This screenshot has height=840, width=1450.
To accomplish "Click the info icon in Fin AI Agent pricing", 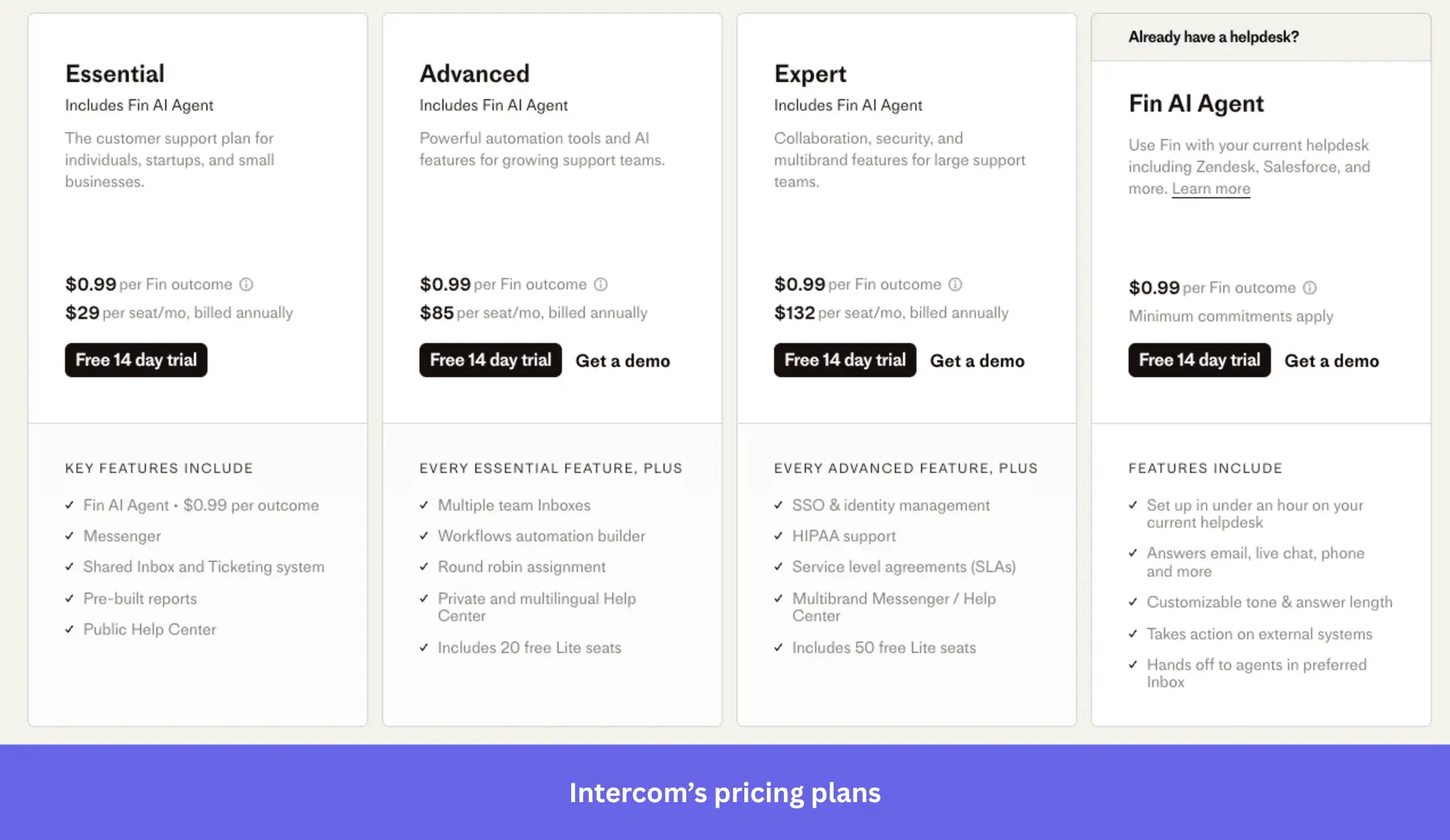I will [x=1311, y=288].
